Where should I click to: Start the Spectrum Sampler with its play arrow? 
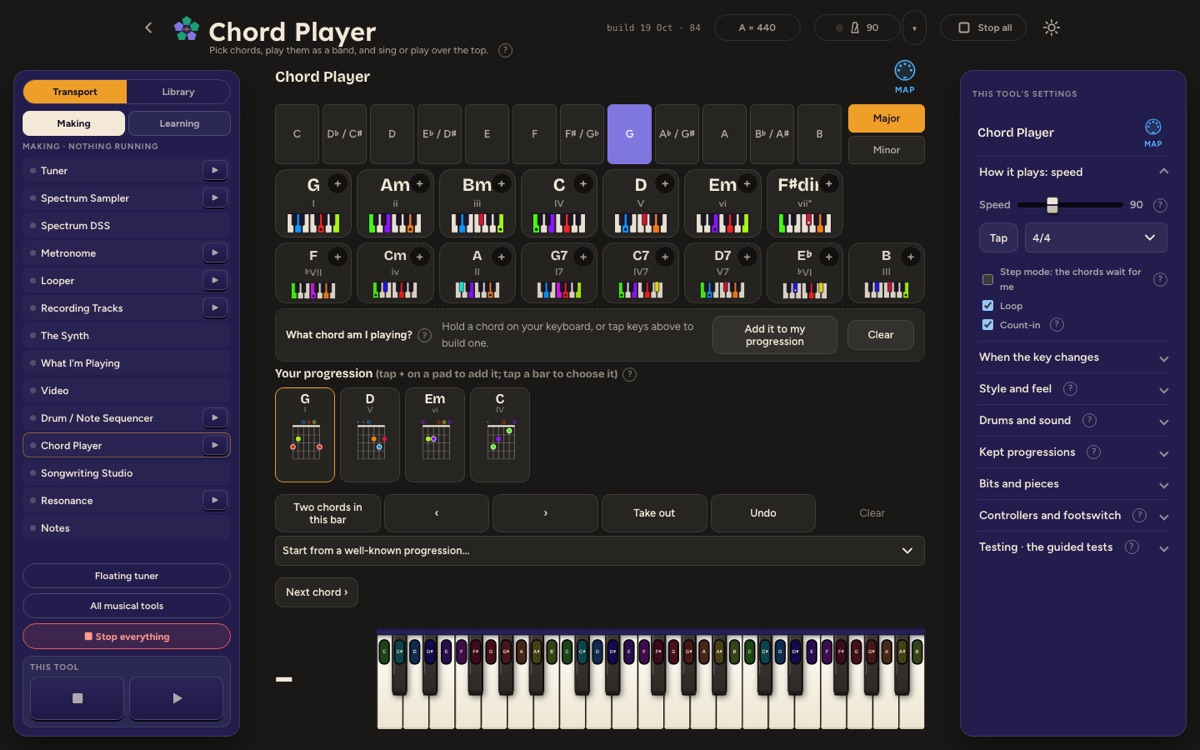tap(214, 198)
